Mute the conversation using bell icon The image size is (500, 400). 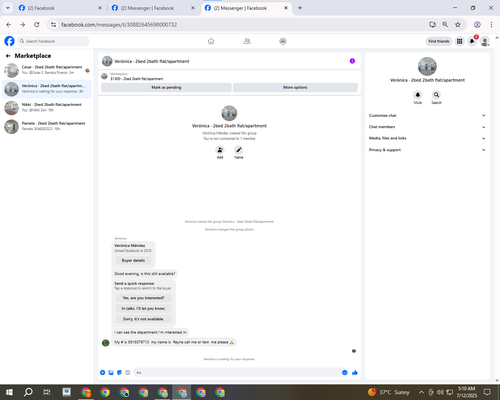418,95
